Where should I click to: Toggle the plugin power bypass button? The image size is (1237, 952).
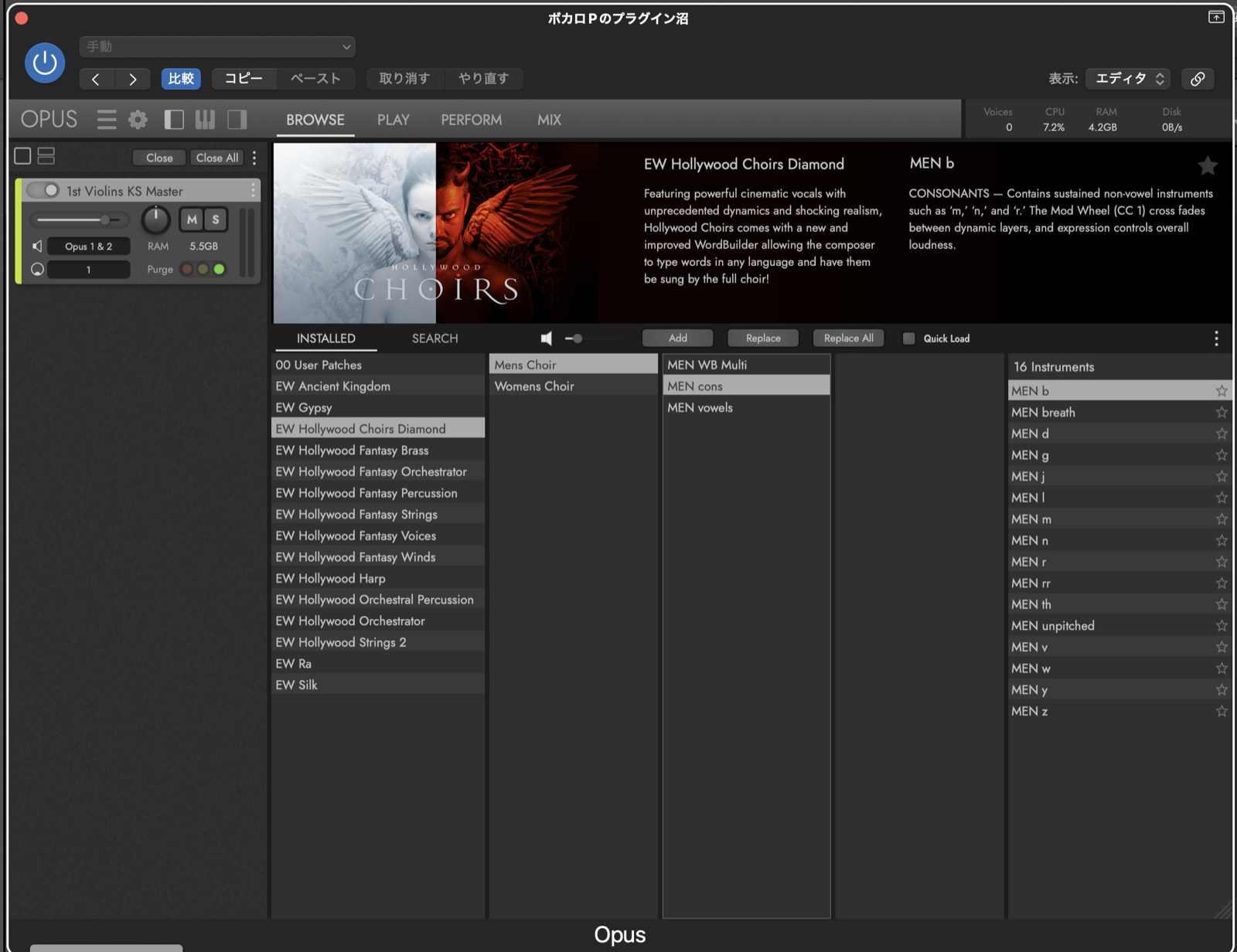click(x=45, y=63)
